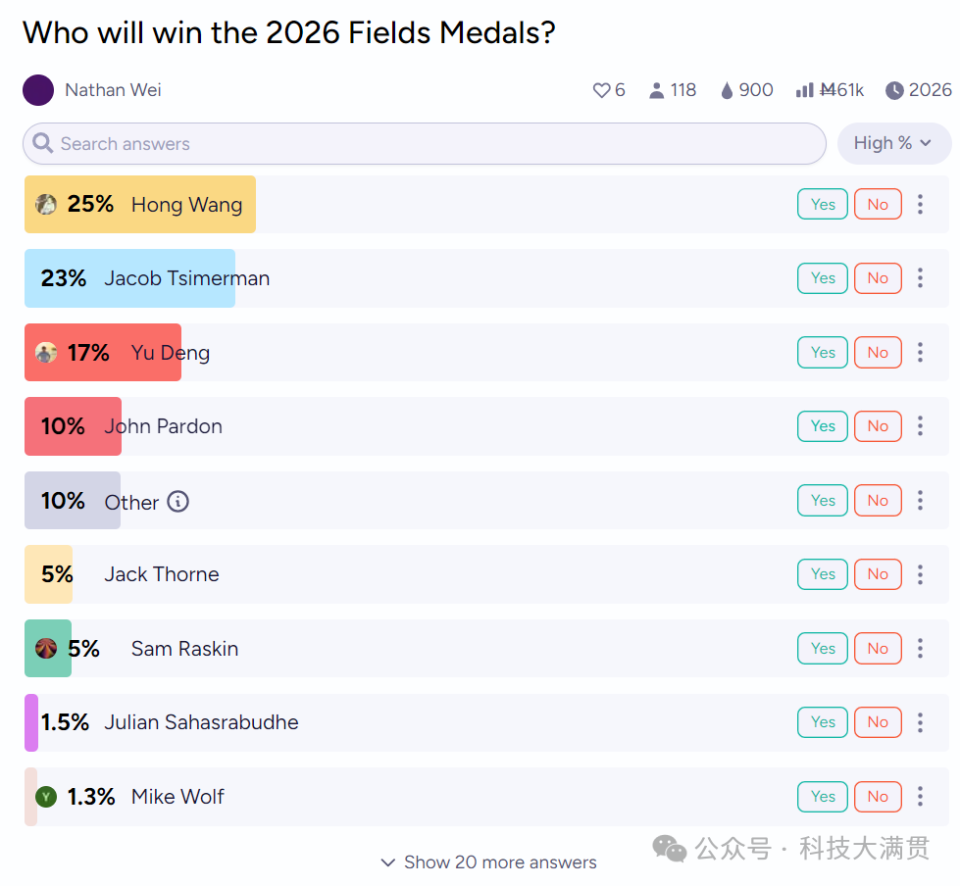The height and width of the screenshot is (886, 960).
Task: Open three-dot menu for Mike Wolf
Action: [x=920, y=797]
